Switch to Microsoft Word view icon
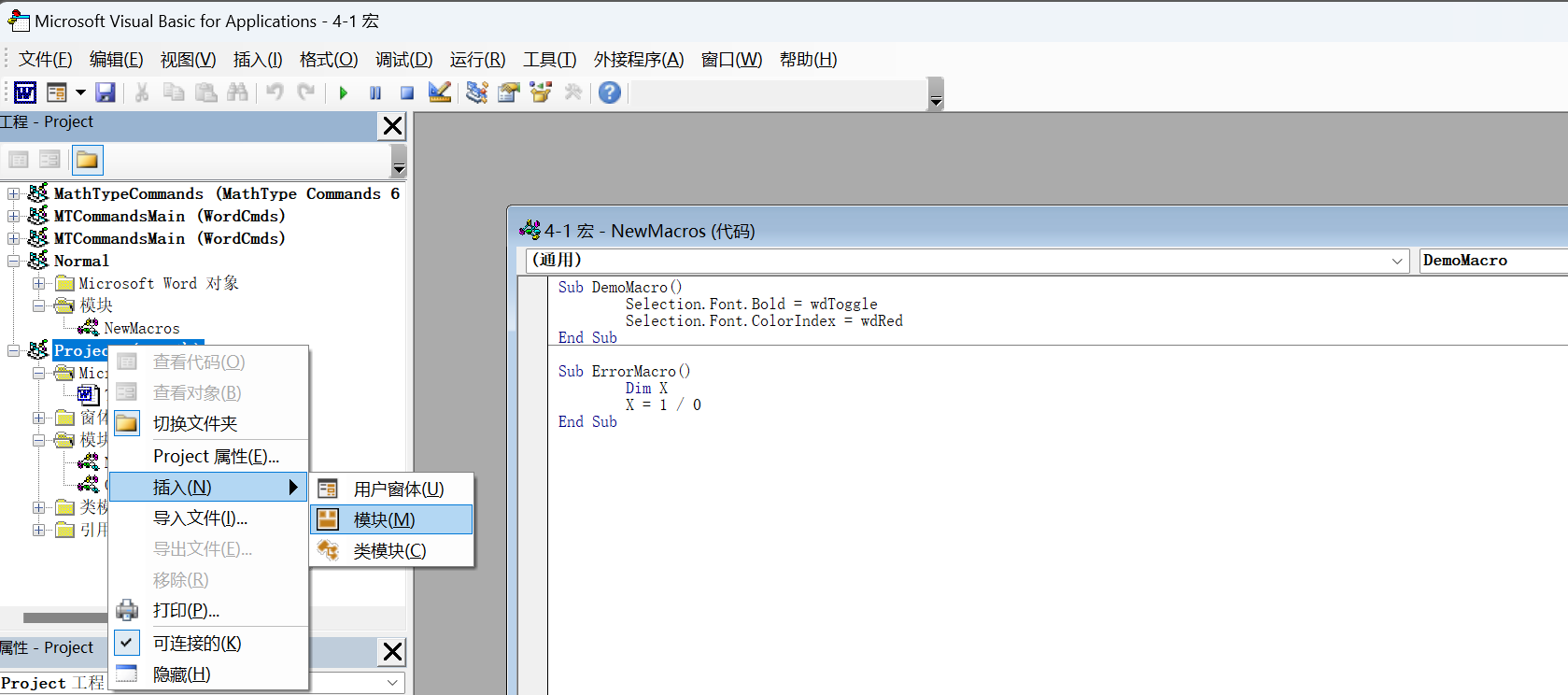Screen dimensions: 1568x695 pos(25,92)
